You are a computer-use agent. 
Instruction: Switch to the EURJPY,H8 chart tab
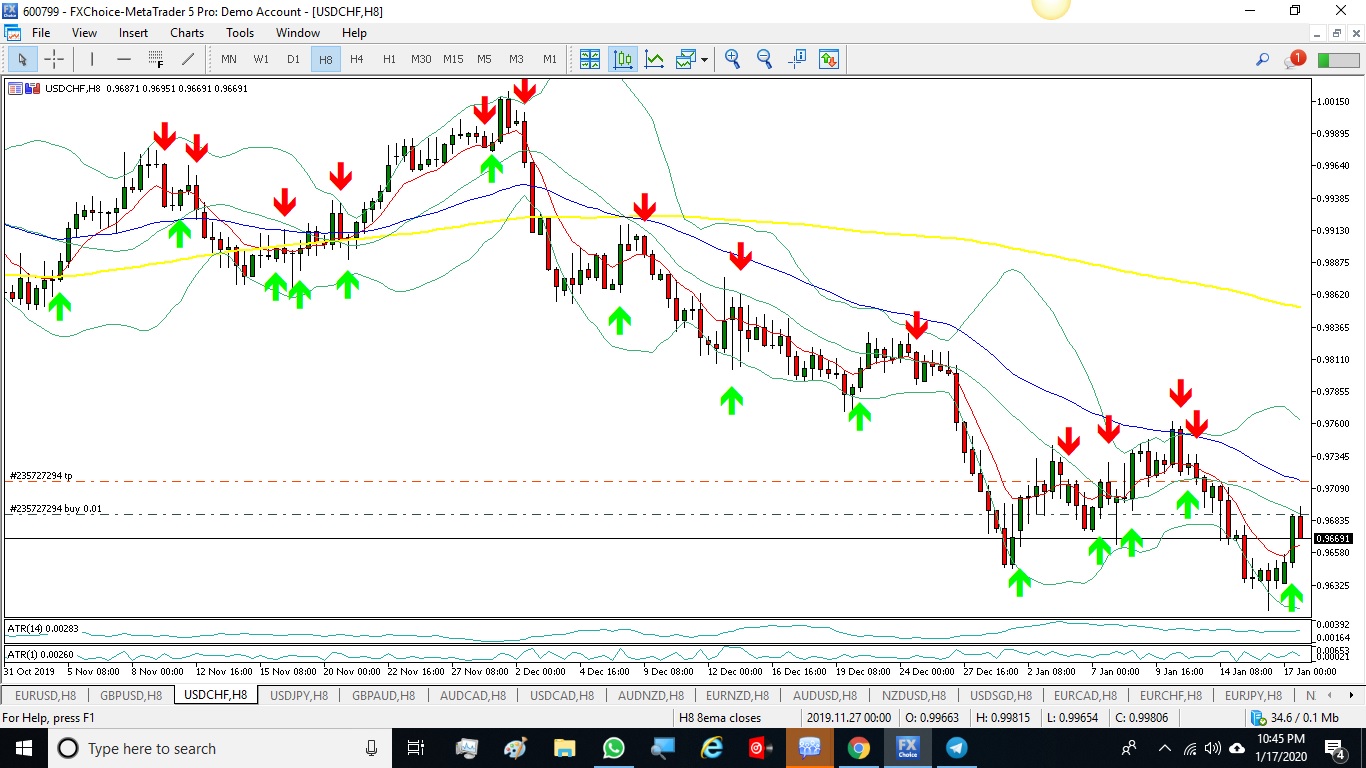(1253, 695)
